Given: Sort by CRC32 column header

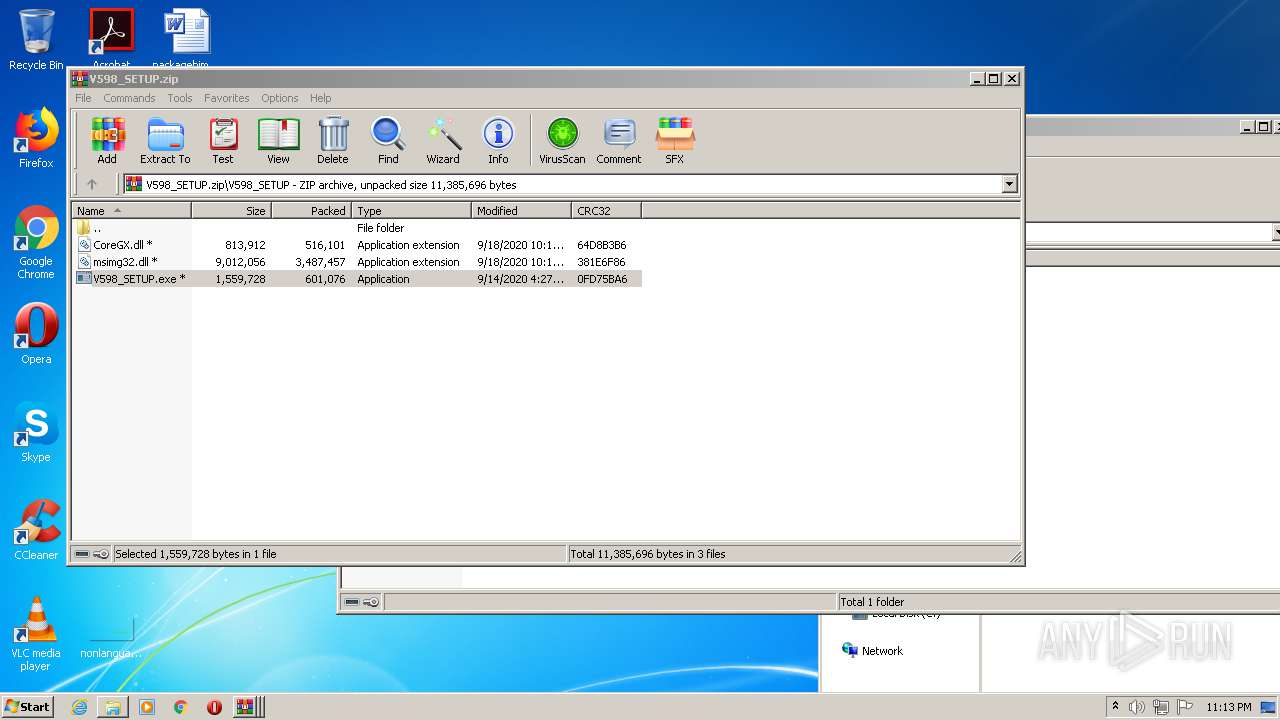Looking at the screenshot, I should (606, 211).
